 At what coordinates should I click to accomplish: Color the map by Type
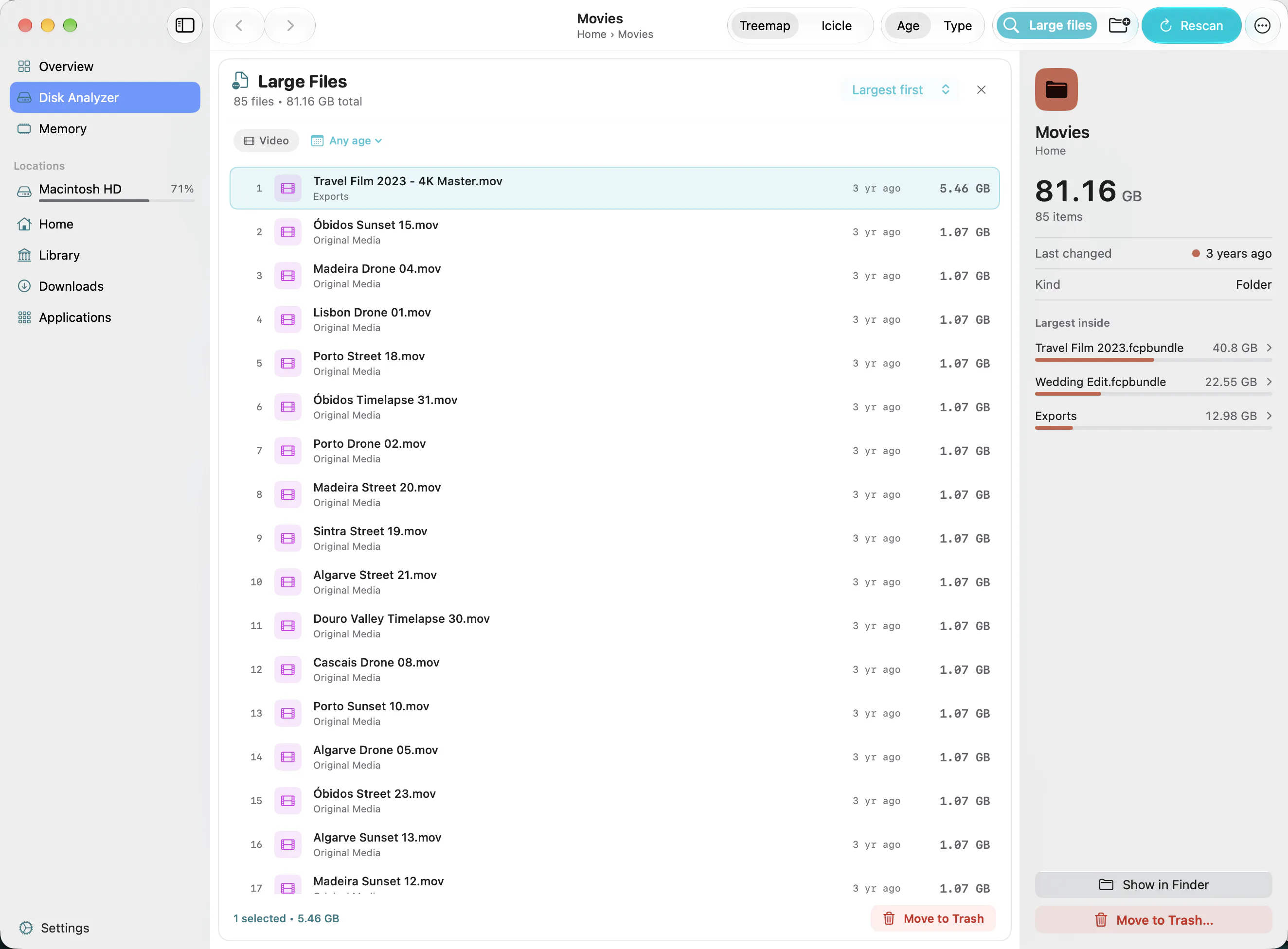pos(958,25)
